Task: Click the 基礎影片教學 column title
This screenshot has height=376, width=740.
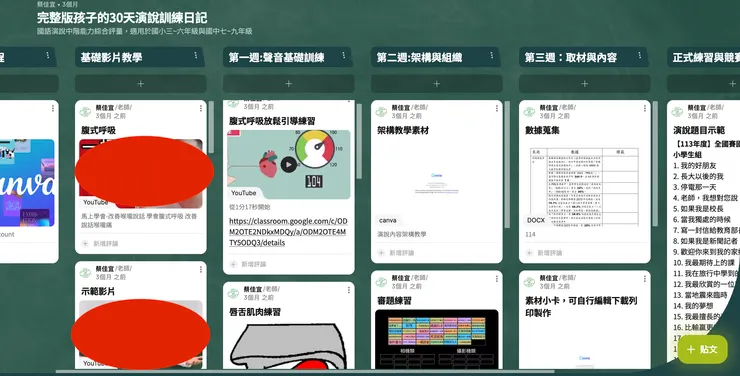Action: (x=111, y=58)
